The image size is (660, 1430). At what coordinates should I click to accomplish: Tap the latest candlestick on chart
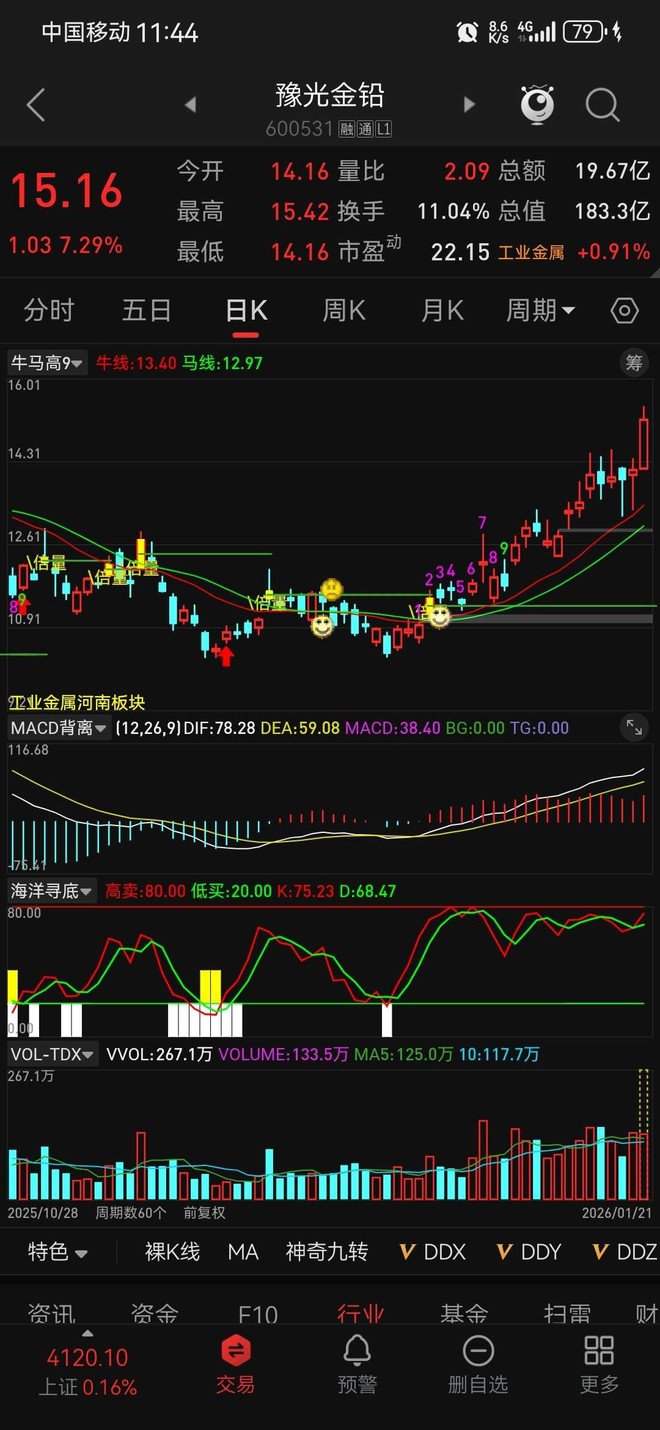pos(644,437)
